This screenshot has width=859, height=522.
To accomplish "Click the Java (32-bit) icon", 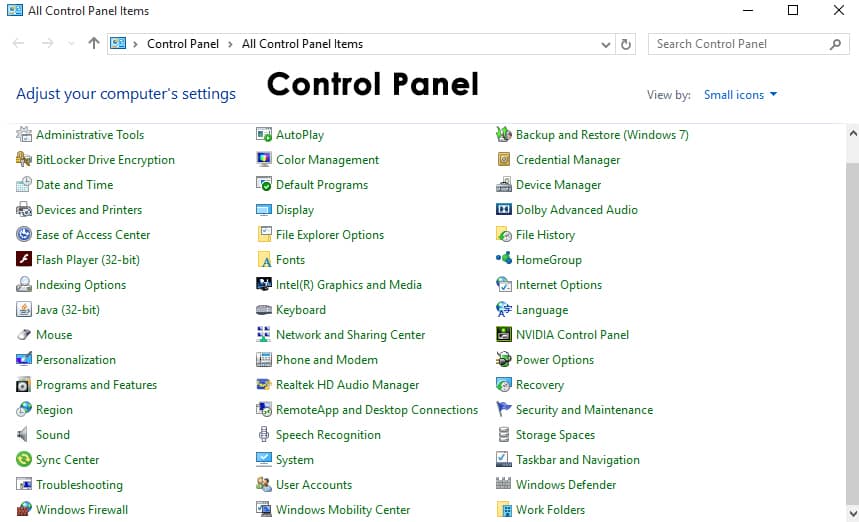I will tap(24, 310).
